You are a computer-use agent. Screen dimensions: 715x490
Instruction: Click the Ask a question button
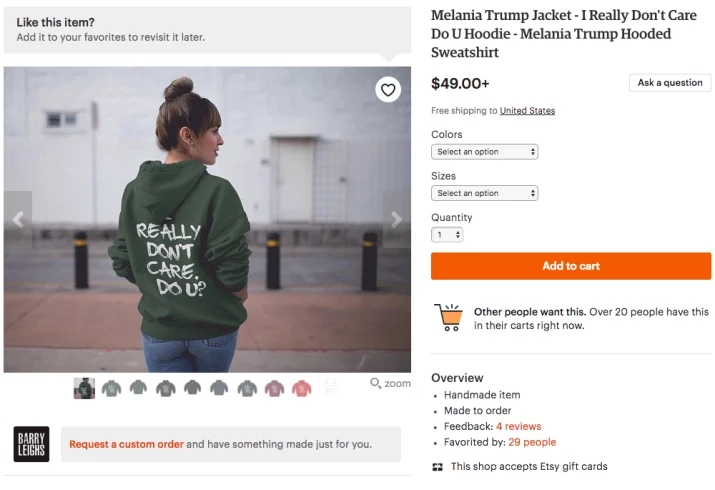pos(670,83)
